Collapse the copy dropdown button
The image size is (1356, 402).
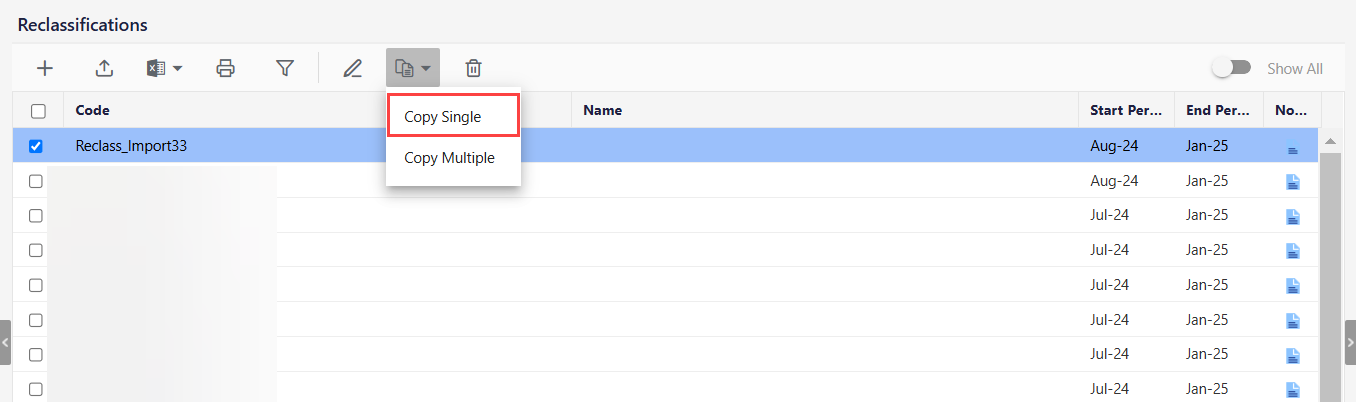tap(412, 68)
